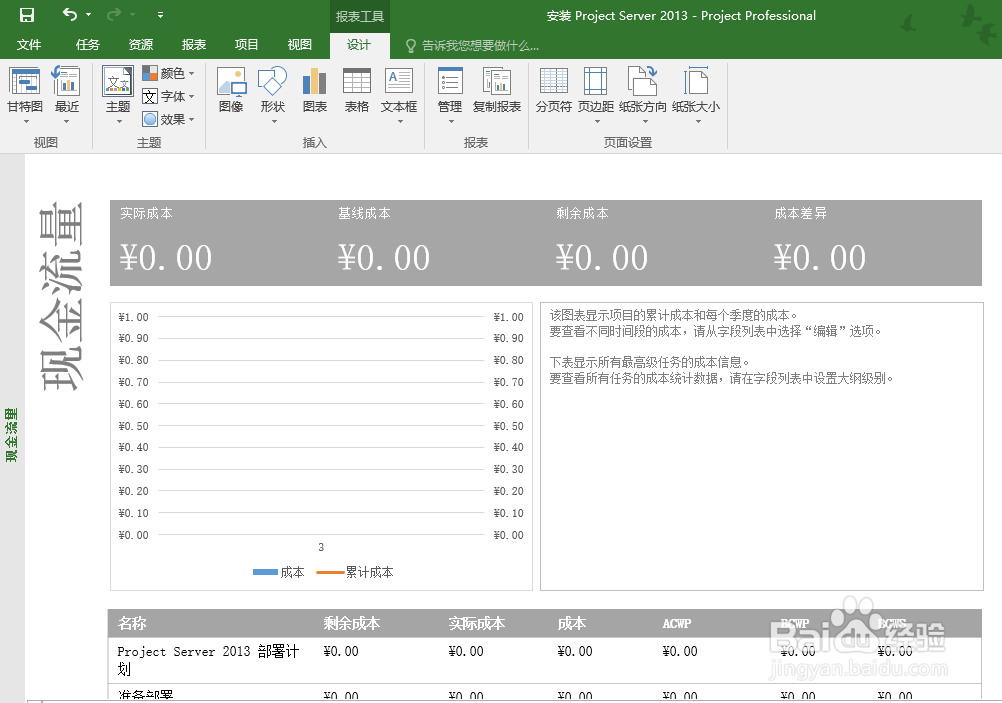Switch to the 项目 ribbon tab
The image size is (1002, 703).
(247, 45)
